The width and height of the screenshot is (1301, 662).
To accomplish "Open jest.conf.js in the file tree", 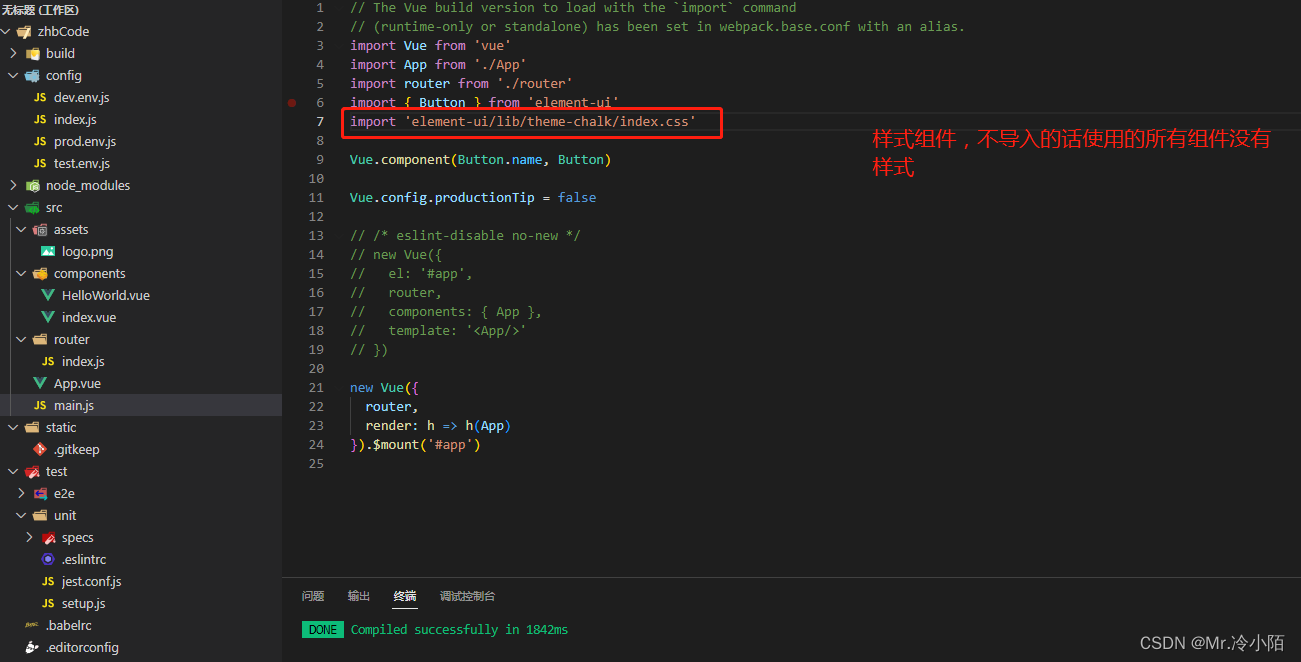I will click(x=91, y=581).
